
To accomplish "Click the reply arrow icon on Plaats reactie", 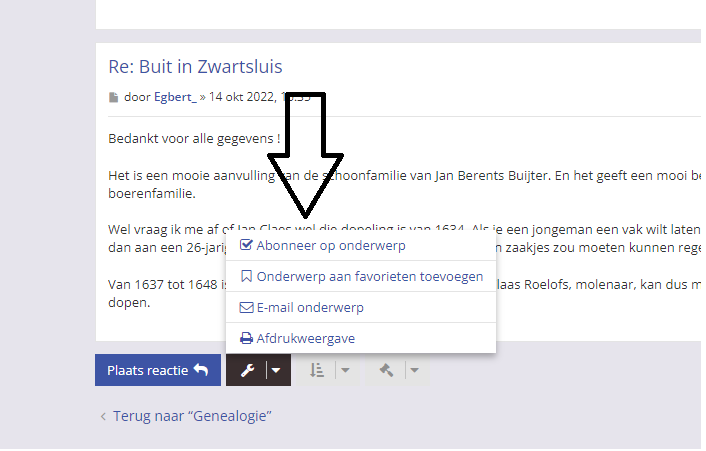I will (x=201, y=370).
